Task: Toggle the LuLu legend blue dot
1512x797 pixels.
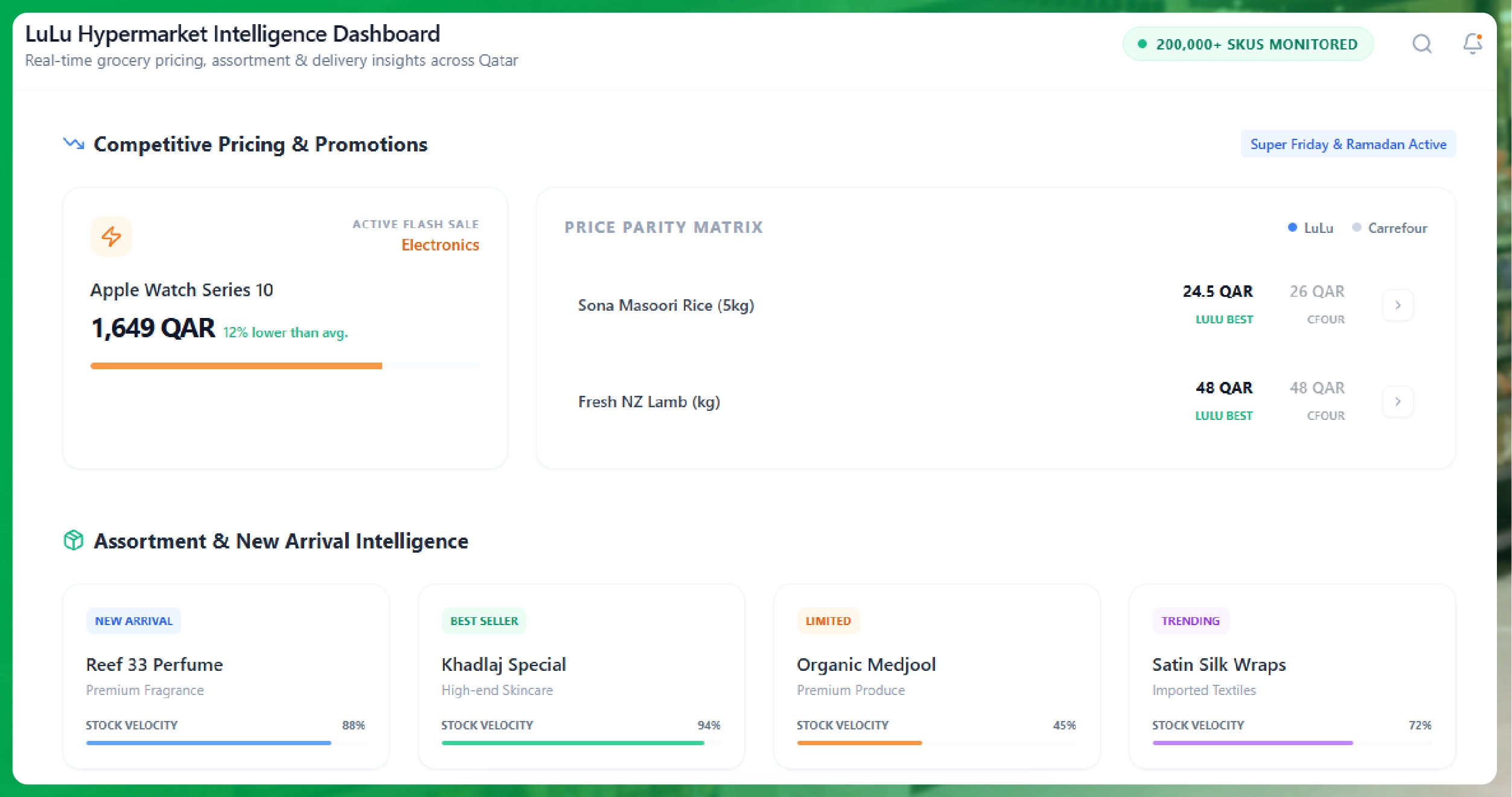Action: click(x=1292, y=227)
